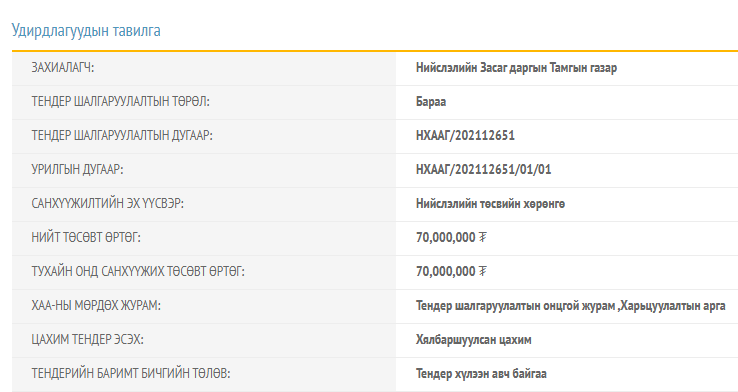The image size is (738, 392).
Task: Click Тендер хүлээн авч байгаа status
Action: pos(481,374)
